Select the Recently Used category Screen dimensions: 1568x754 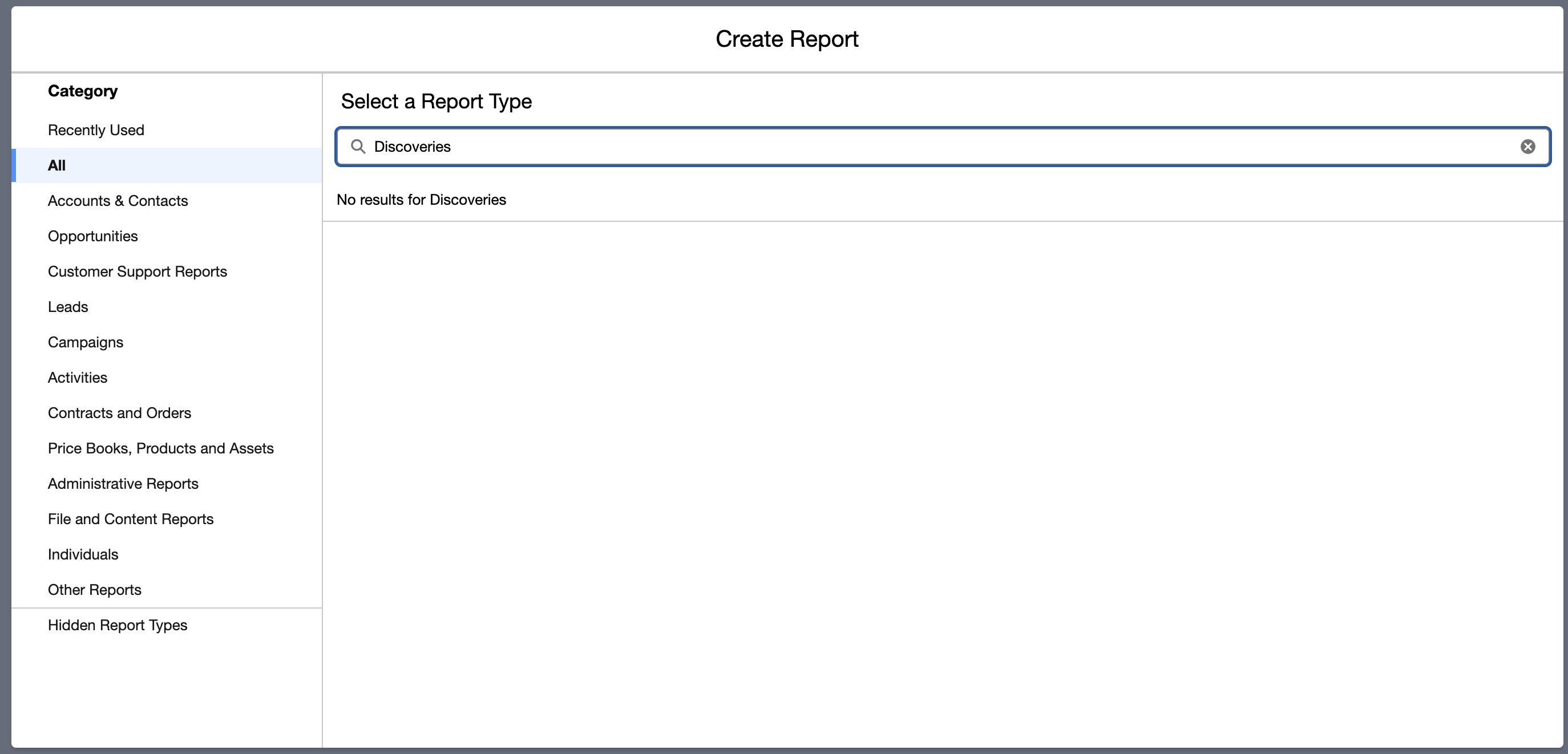pos(95,130)
